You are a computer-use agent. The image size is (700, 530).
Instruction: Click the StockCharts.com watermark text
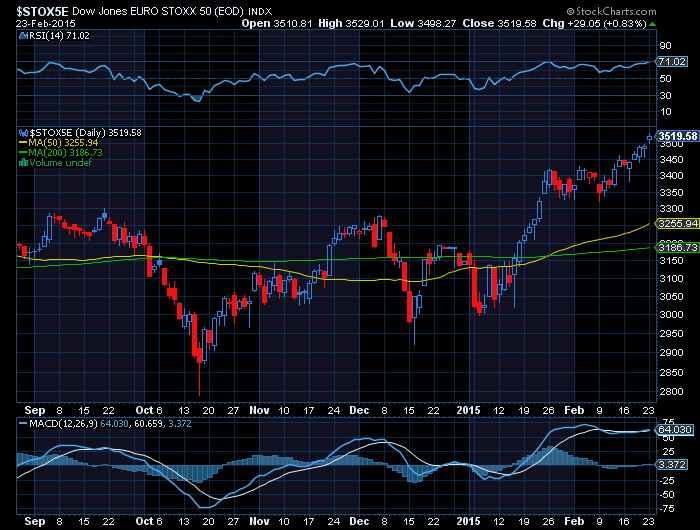coord(612,11)
